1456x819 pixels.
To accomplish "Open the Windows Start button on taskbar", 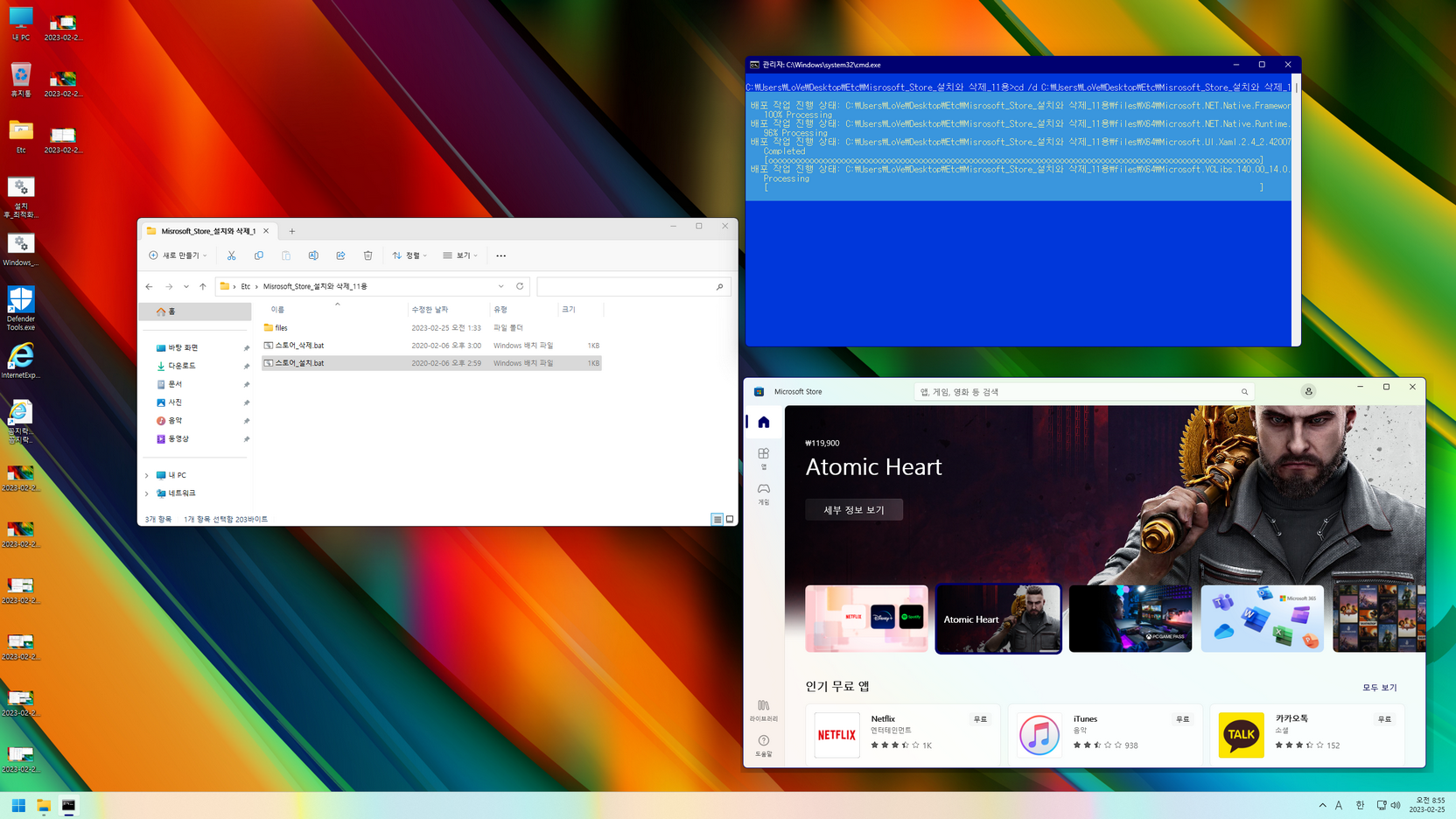I will [18, 806].
